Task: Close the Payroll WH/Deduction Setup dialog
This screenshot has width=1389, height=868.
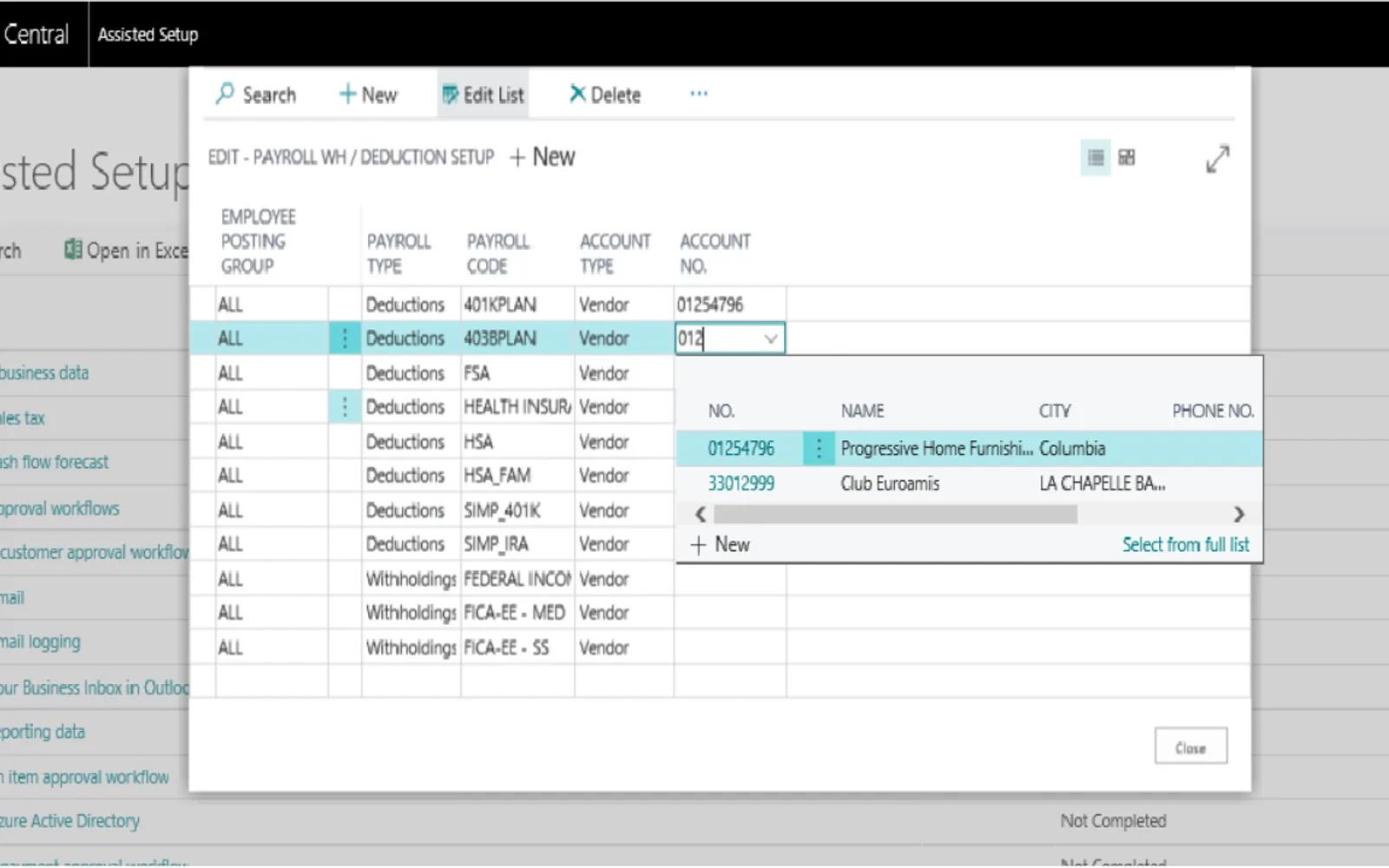Action: (1190, 746)
